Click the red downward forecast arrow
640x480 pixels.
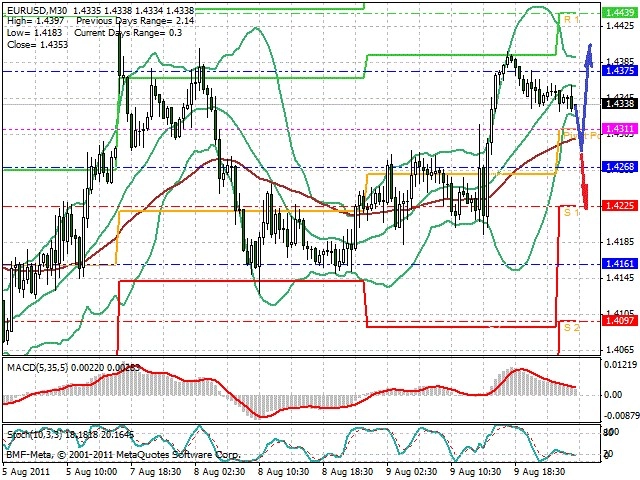point(584,180)
